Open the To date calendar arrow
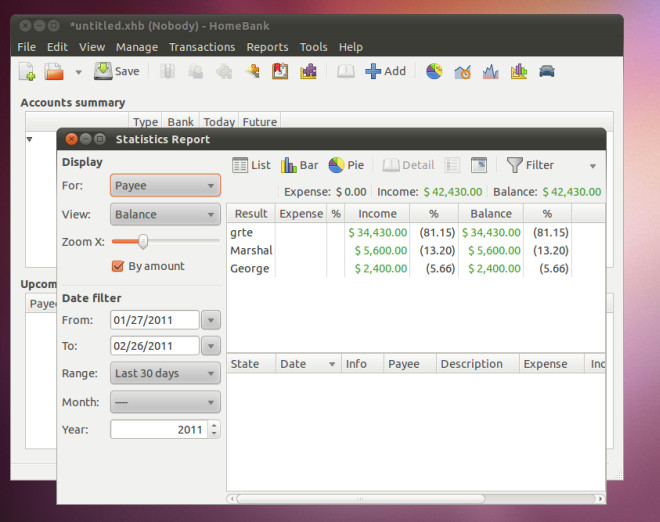 (211, 346)
